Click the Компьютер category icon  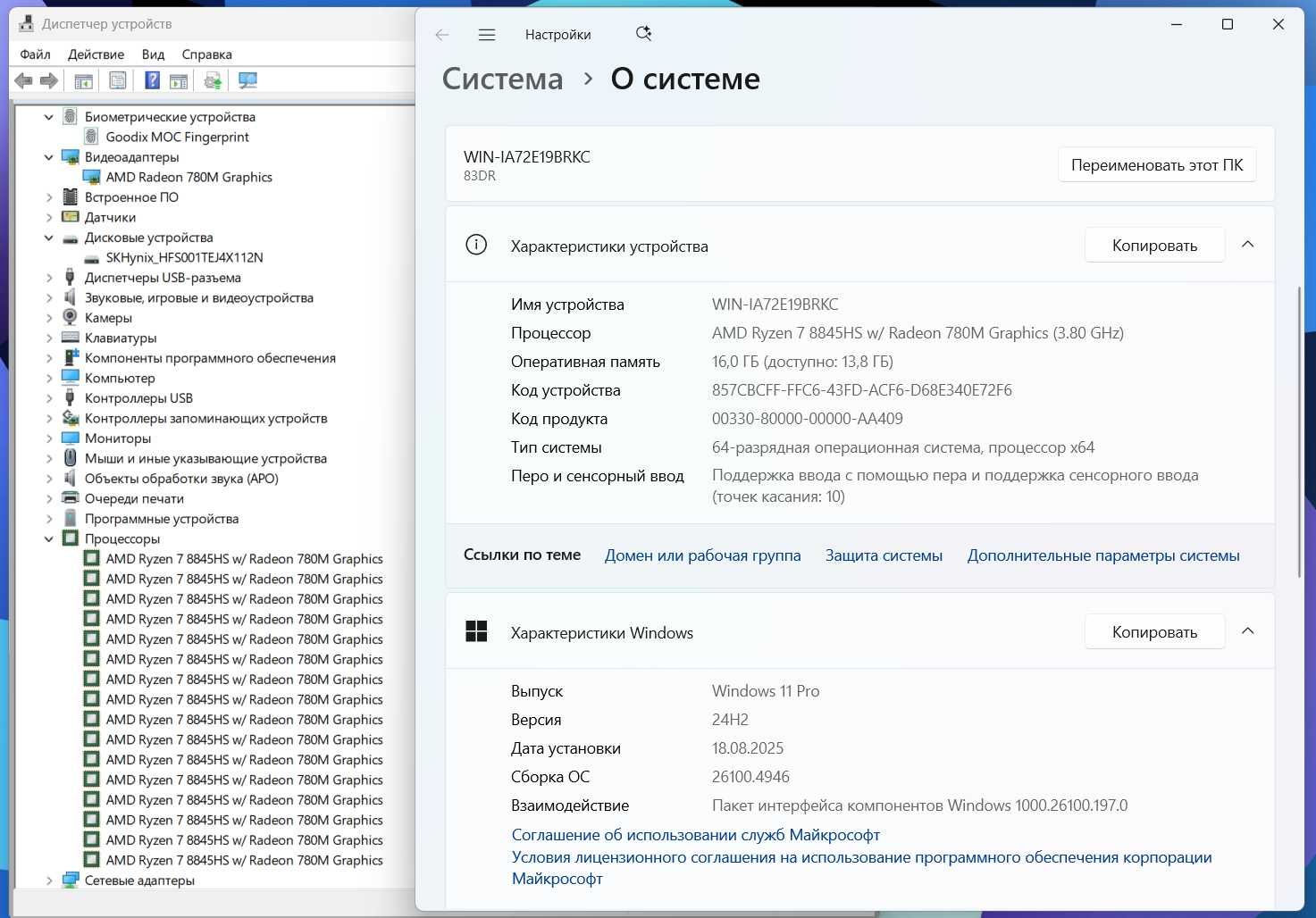point(70,378)
